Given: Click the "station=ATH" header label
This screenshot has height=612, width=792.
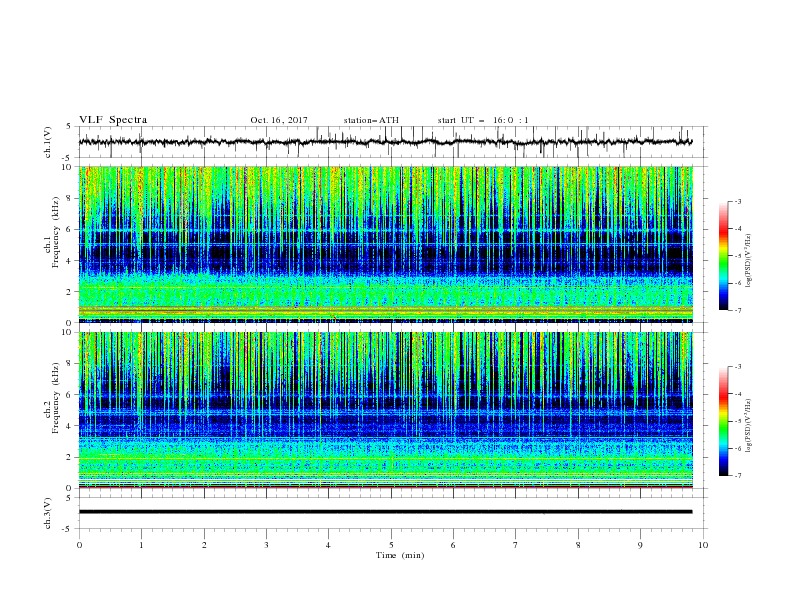Looking at the screenshot, I should point(371,120).
